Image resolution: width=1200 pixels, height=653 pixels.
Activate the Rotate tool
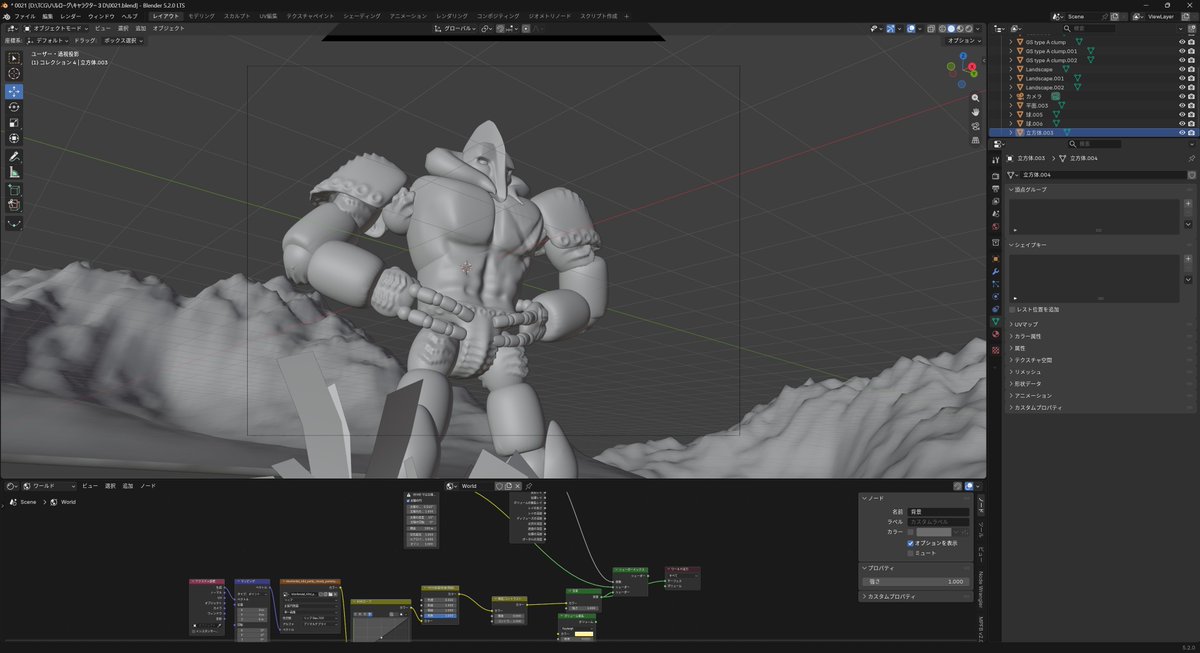14,107
